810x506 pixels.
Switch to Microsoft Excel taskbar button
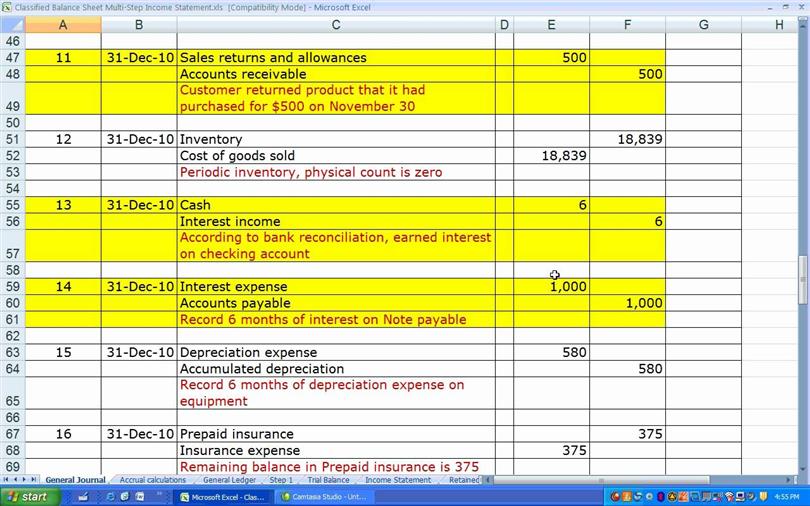tap(223, 497)
